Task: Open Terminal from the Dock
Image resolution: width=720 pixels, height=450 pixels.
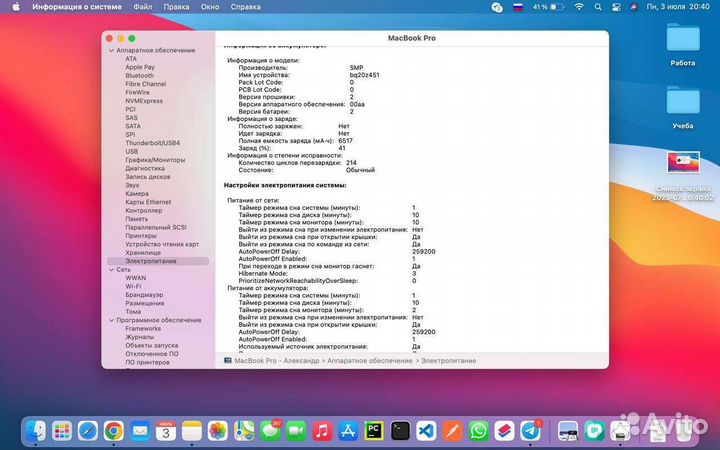Action: pyautogui.click(x=400, y=431)
